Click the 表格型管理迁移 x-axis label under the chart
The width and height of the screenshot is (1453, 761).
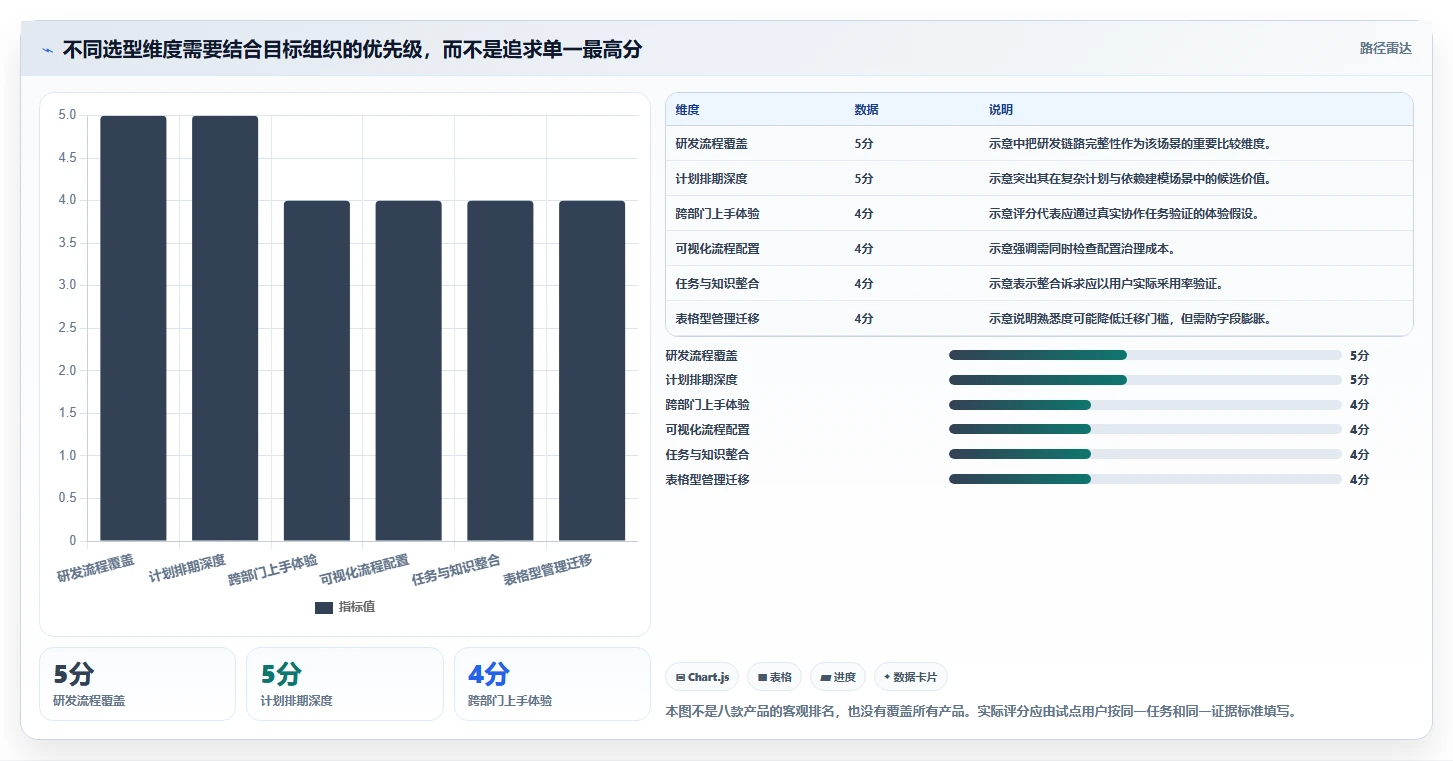[x=548, y=570]
